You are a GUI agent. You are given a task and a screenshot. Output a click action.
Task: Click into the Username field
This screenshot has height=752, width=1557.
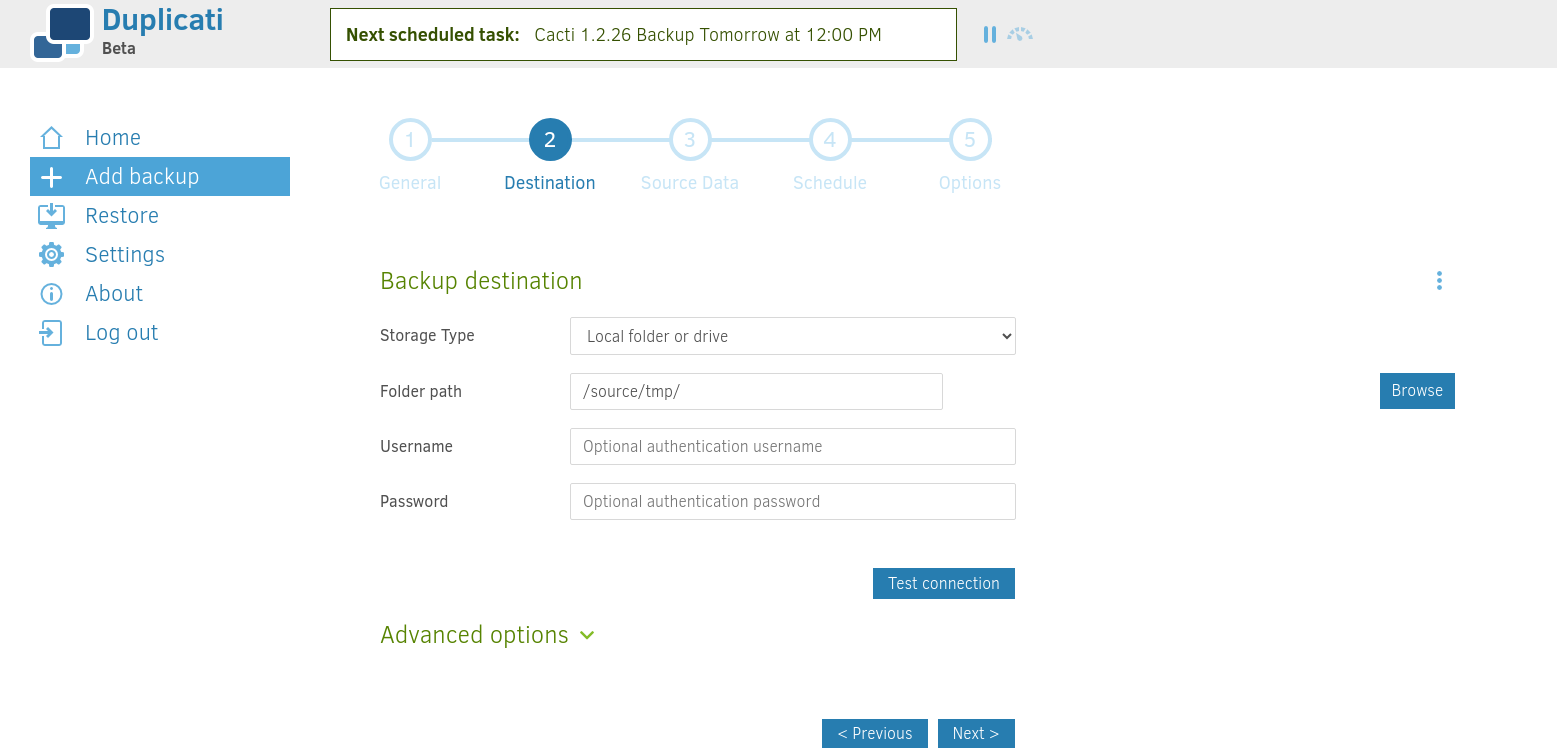[792, 446]
